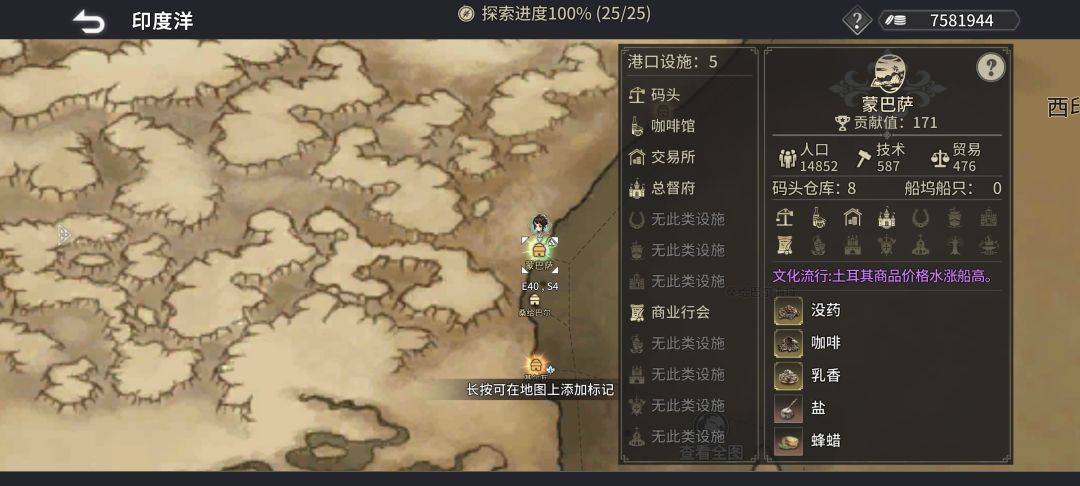1080x486 pixels.
Task: Select the 蒙巴萨 port marker on map
Action: (540, 249)
